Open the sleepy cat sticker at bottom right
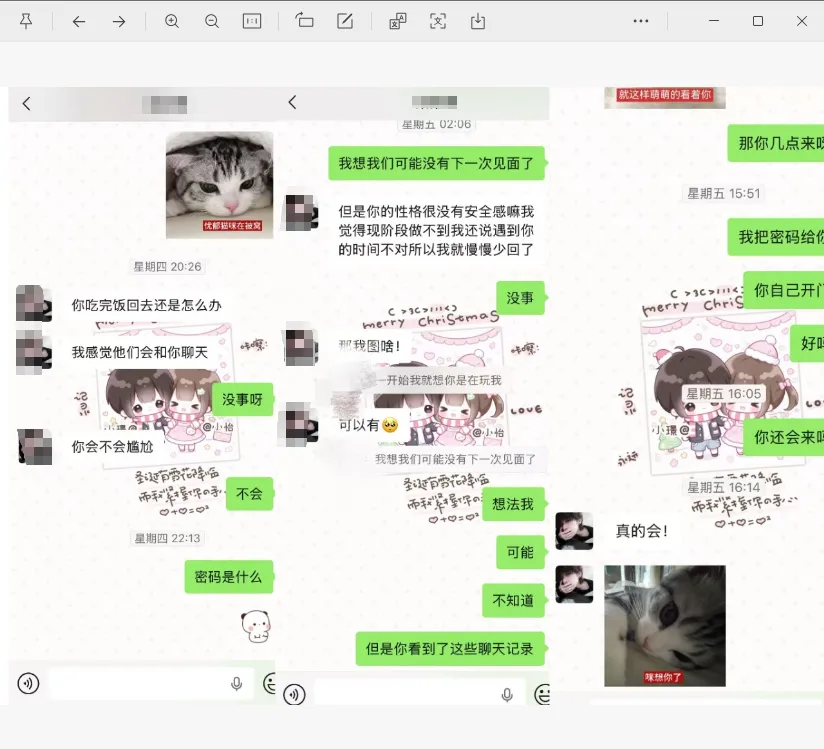The width and height of the screenshot is (824, 749). pyautogui.click(x=665, y=625)
